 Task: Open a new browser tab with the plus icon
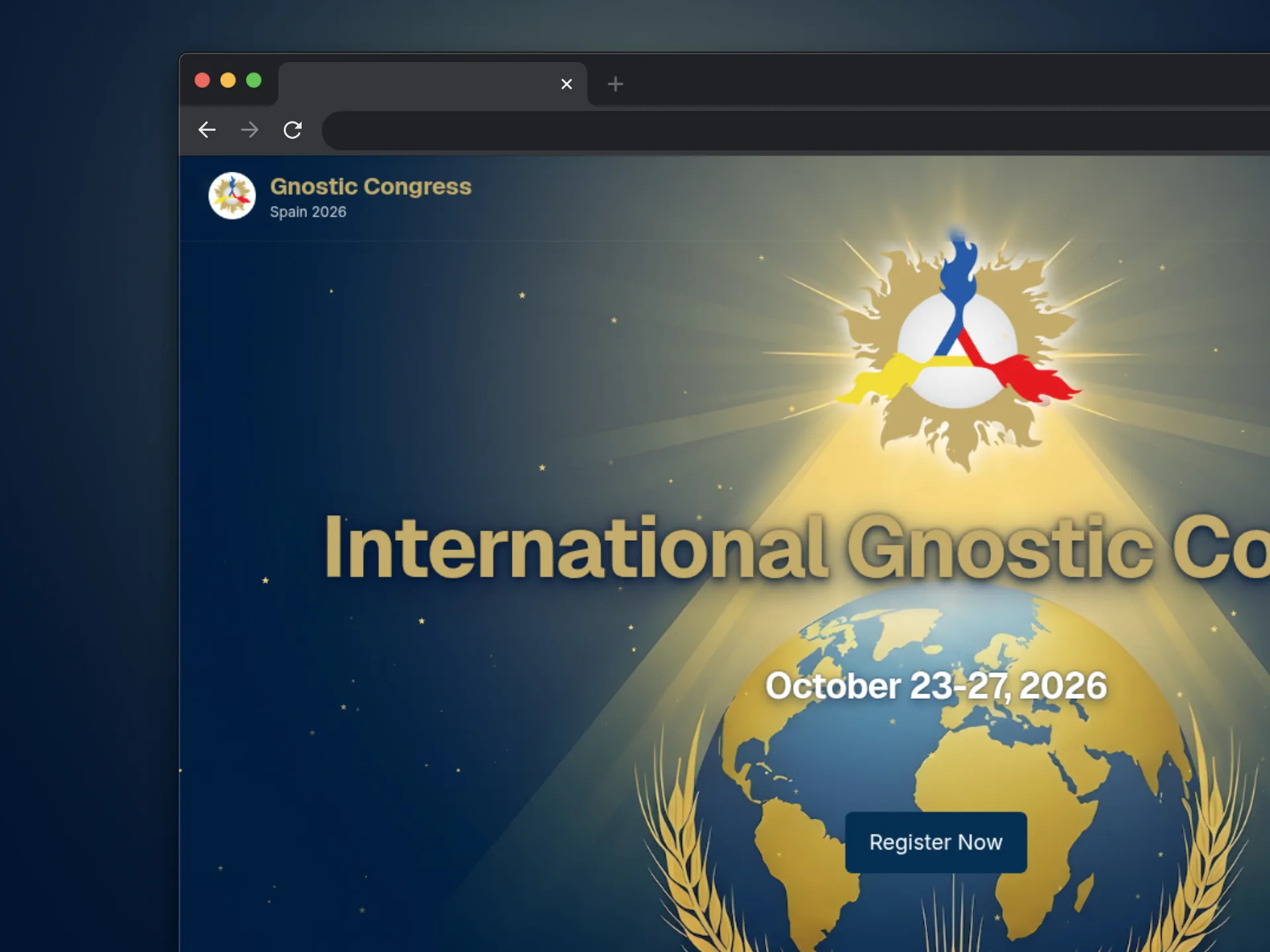point(614,84)
